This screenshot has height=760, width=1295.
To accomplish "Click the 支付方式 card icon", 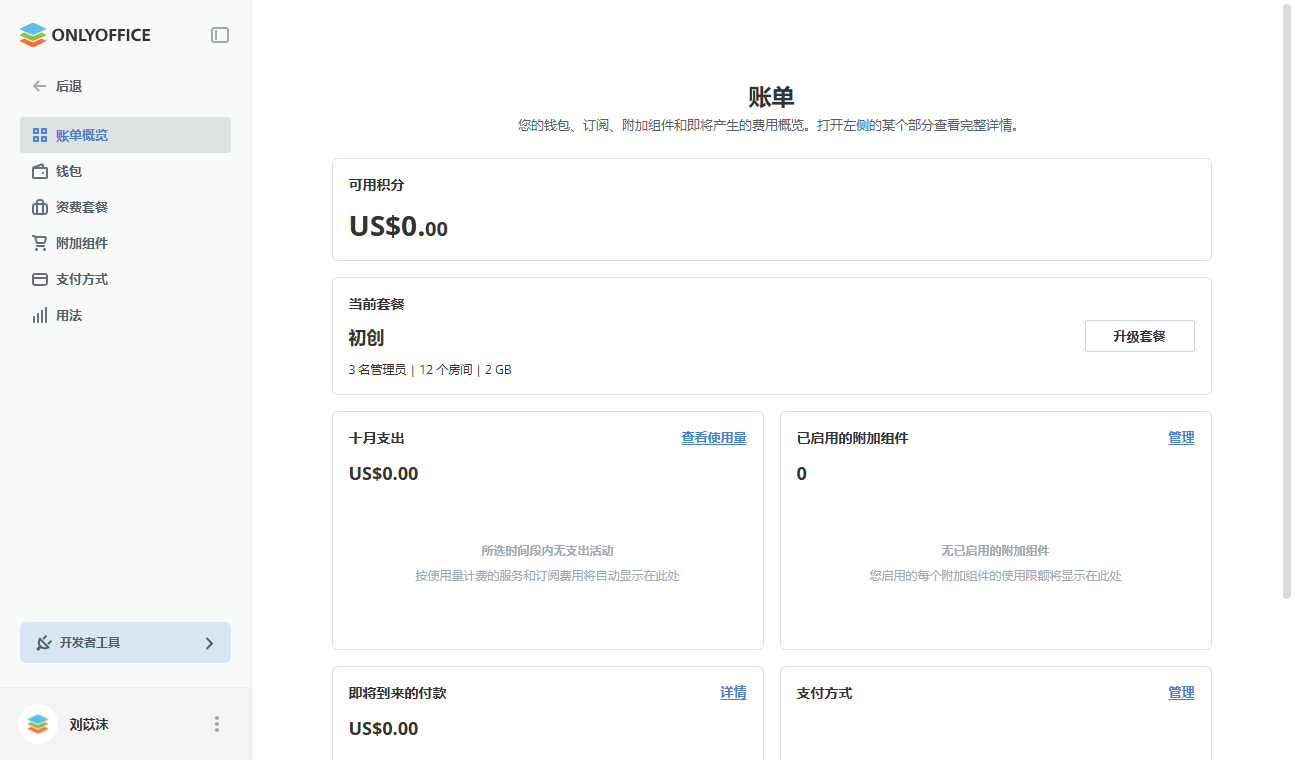I will (40, 279).
